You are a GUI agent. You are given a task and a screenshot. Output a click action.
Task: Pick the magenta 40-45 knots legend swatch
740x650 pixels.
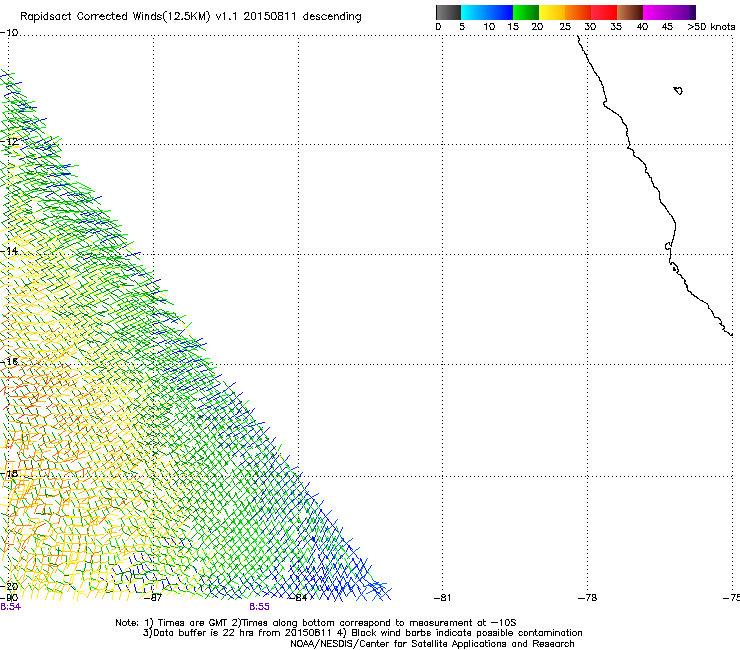656,12
